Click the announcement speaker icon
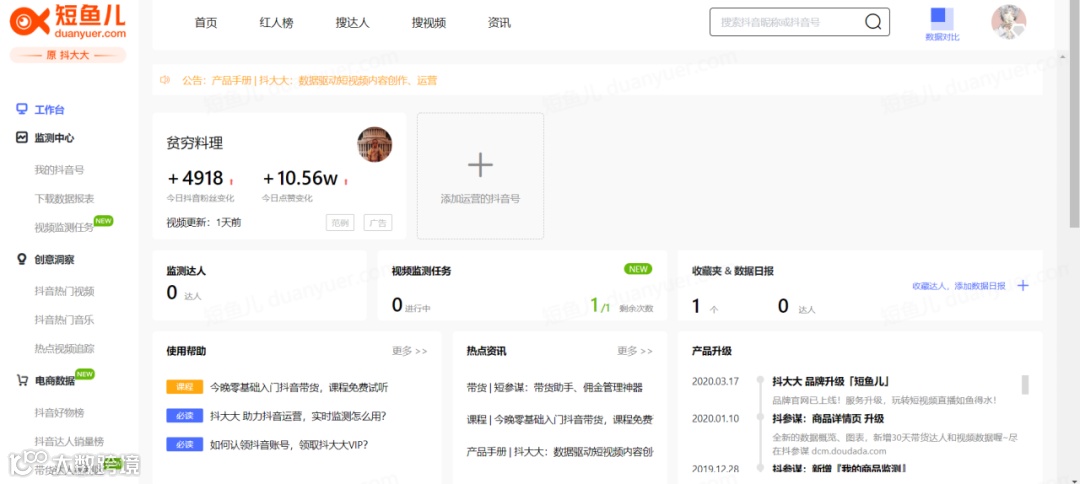The image size is (1080, 484). tap(165, 80)
